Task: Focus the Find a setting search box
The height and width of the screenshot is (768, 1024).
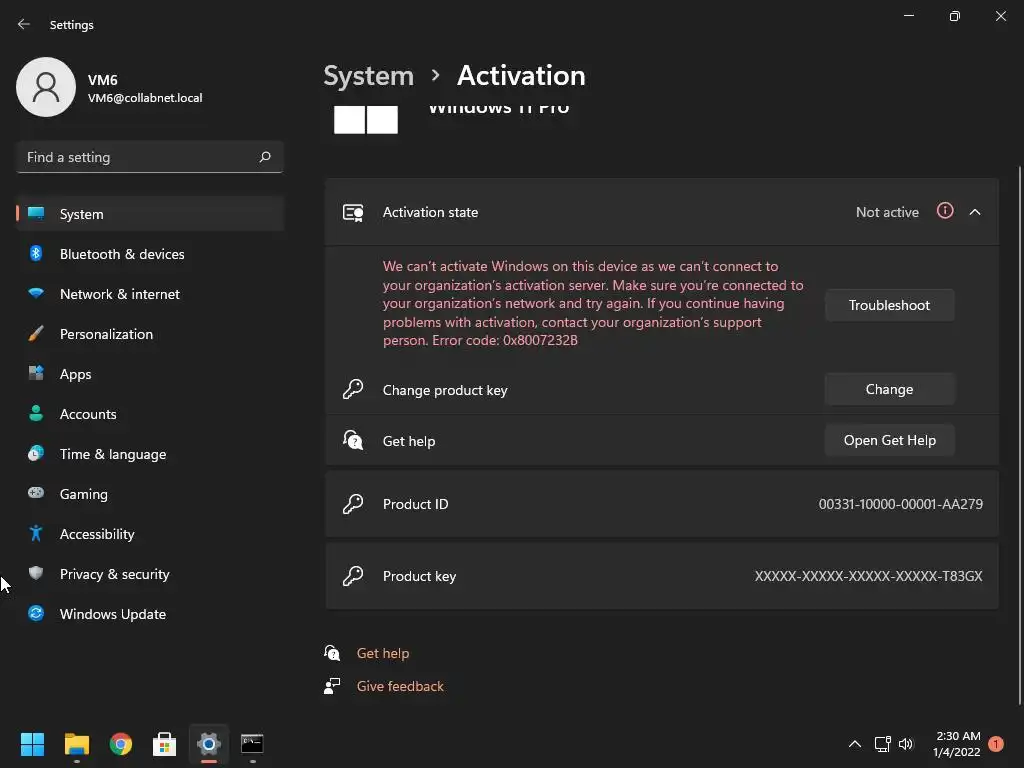Action: [150, 157]
